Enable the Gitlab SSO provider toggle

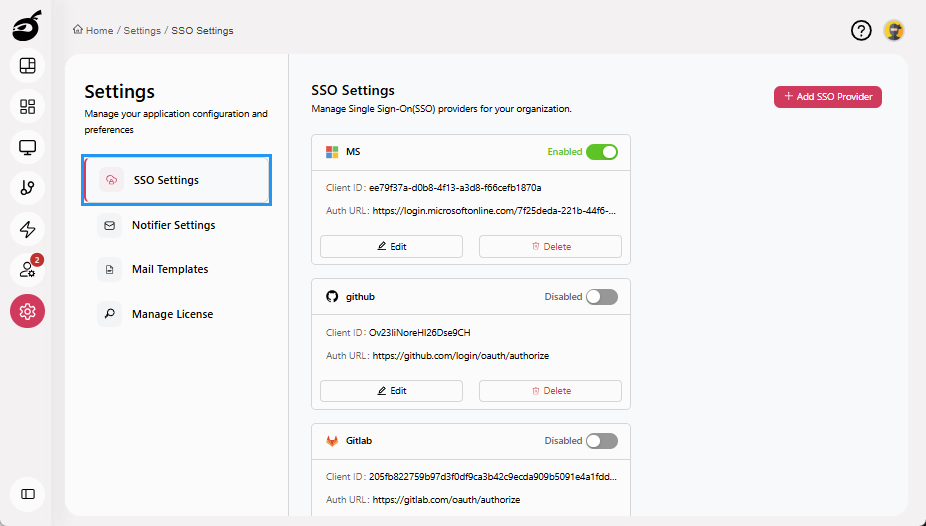(x=602, y=441)
